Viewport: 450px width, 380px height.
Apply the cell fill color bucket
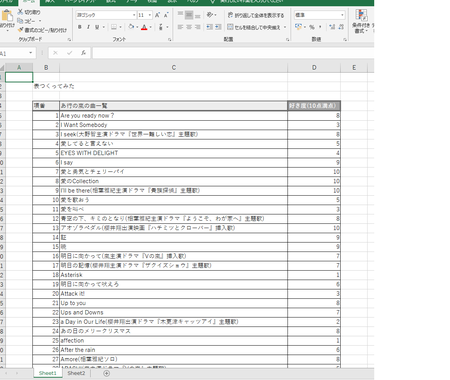(x=131, y=27)
